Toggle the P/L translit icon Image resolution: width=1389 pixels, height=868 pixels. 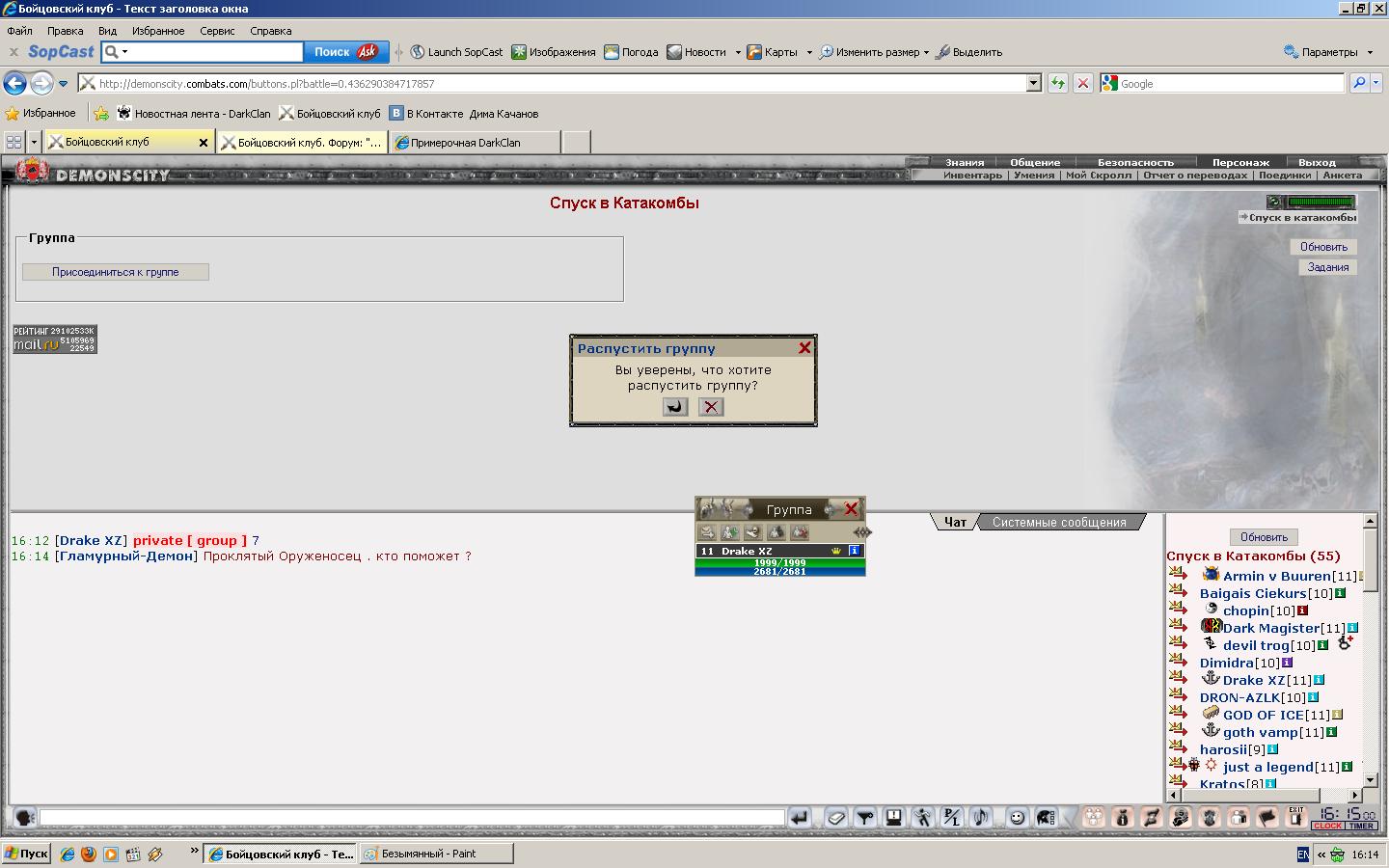[952, 818]
